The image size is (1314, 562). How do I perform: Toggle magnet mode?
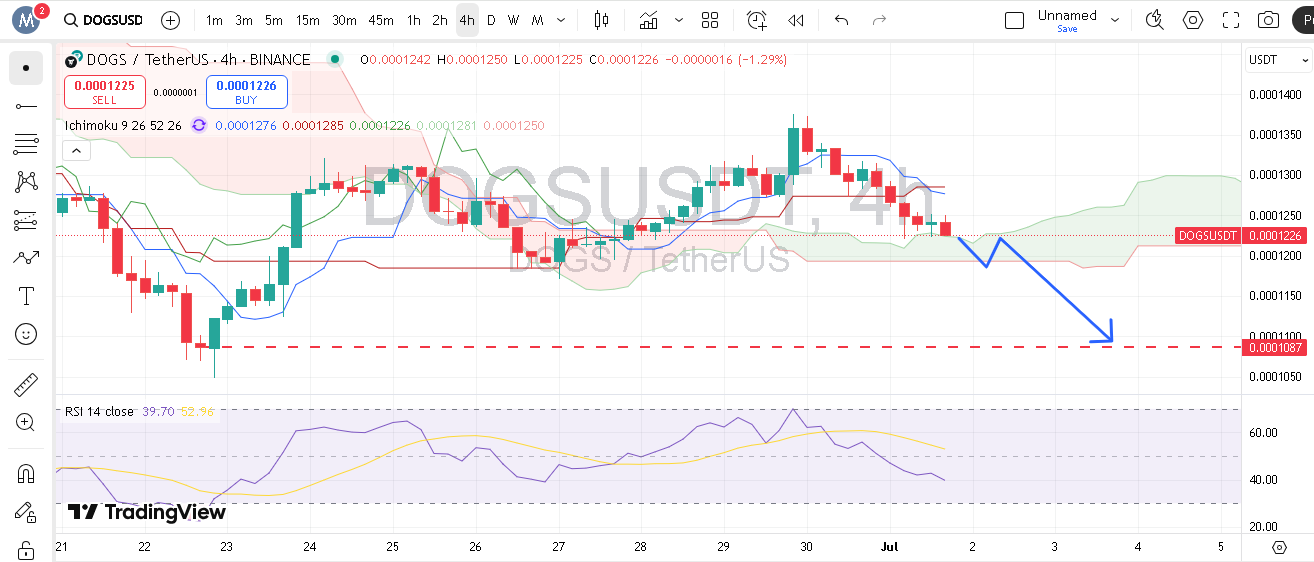tap(26, 473)
